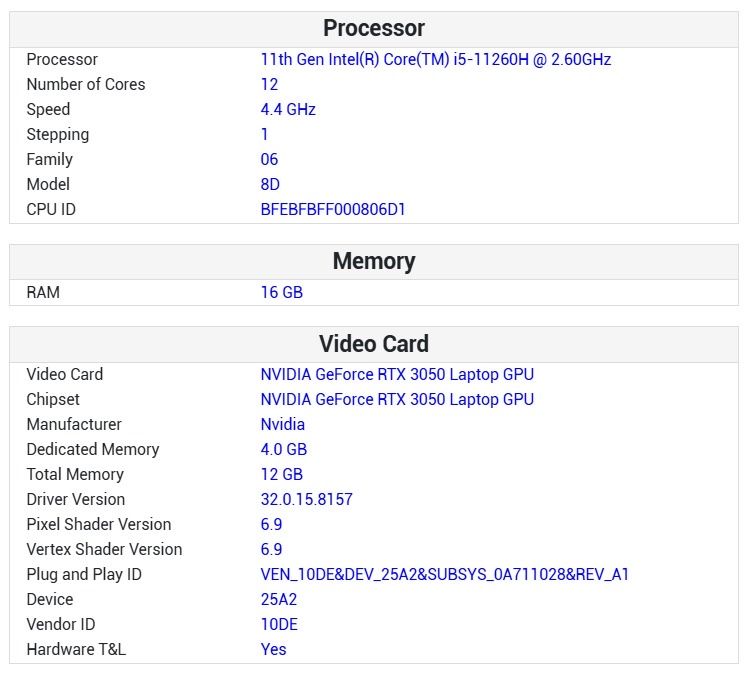Click the Pixel Shader Version label
Screen dimensions: 751x680
tap(98, 525)
